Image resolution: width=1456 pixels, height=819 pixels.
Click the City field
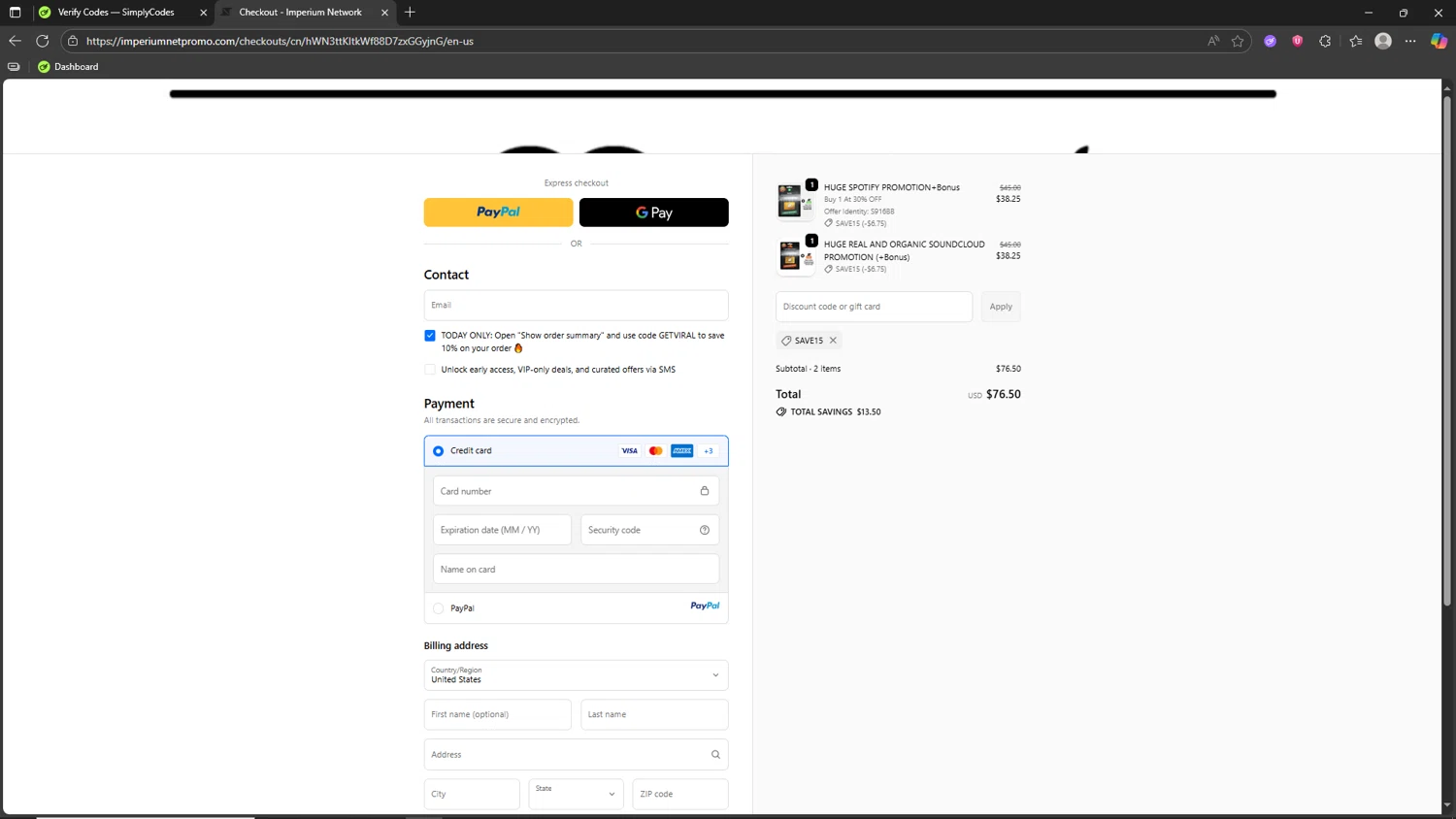[x=472, y=794]
